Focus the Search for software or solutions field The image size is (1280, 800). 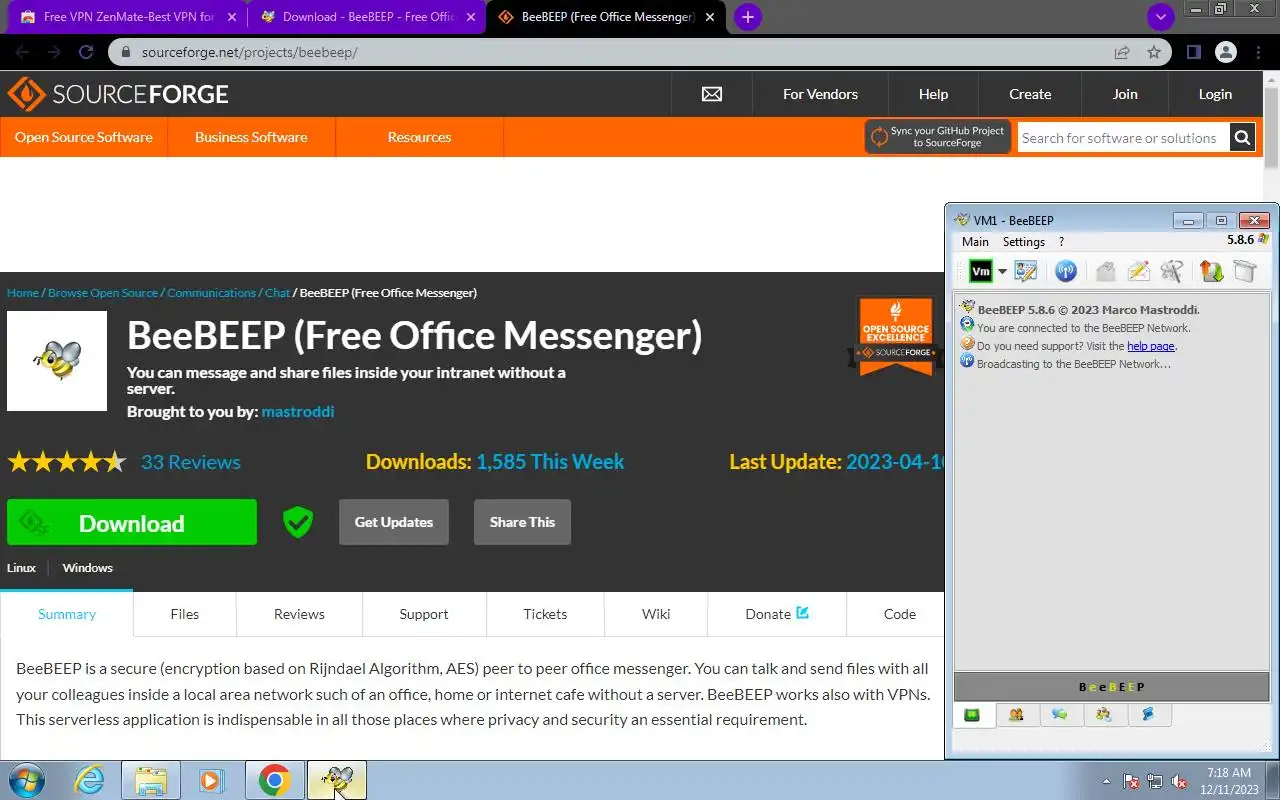(x=1124, y=138)
